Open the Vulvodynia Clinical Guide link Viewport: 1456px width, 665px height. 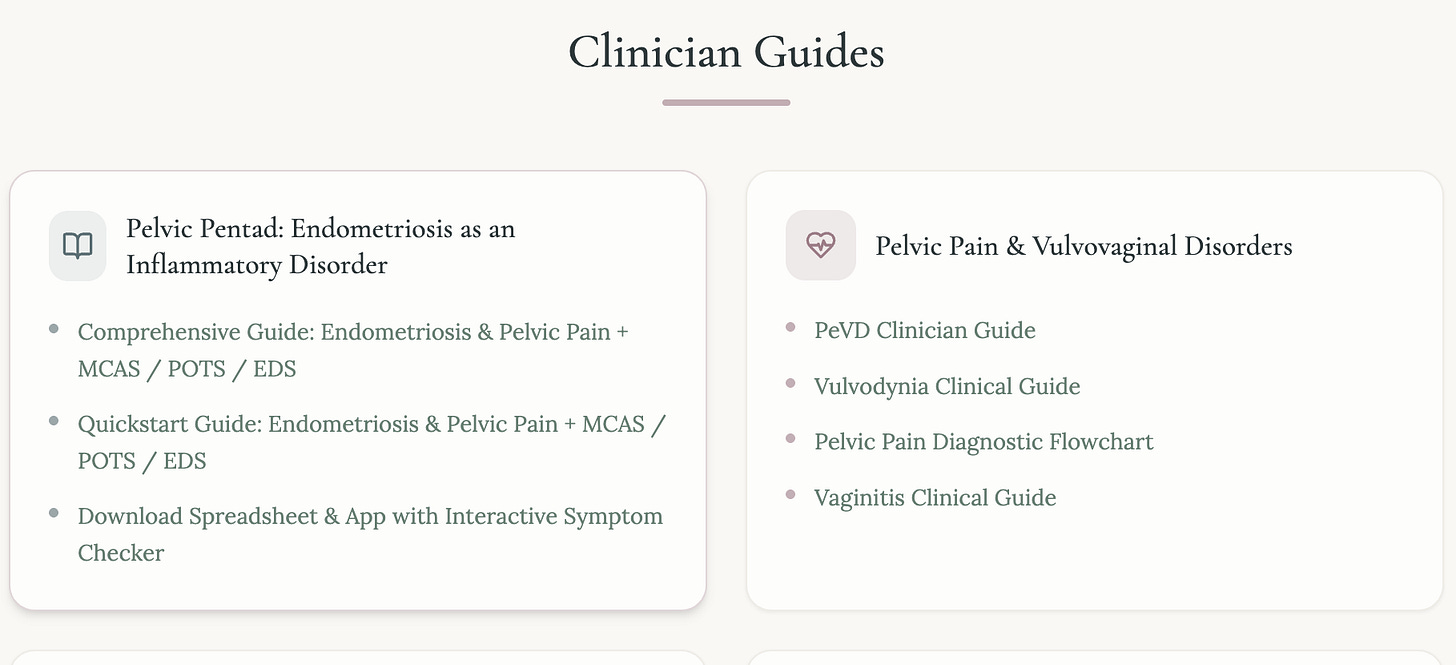pos(947,387)
